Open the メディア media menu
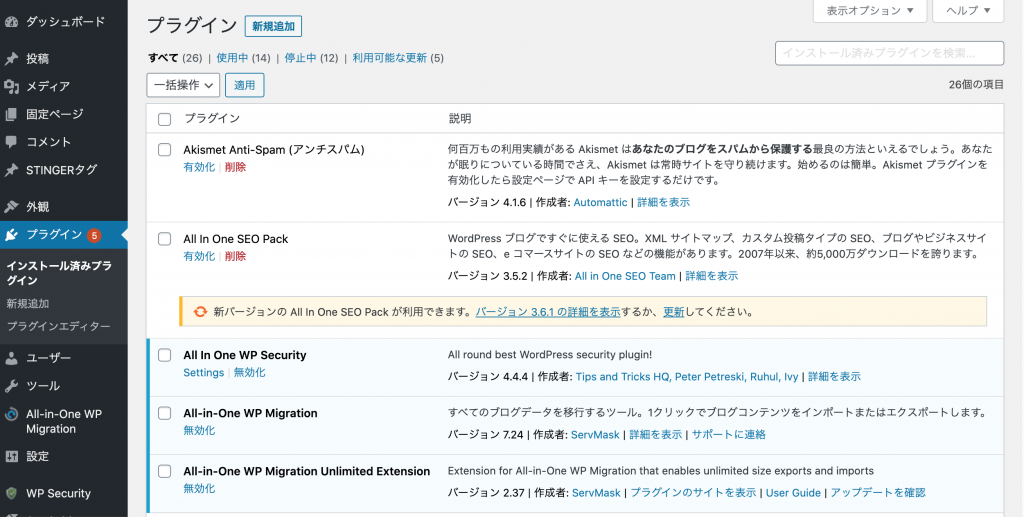1024x517 pixels. [x=48, y=86]
